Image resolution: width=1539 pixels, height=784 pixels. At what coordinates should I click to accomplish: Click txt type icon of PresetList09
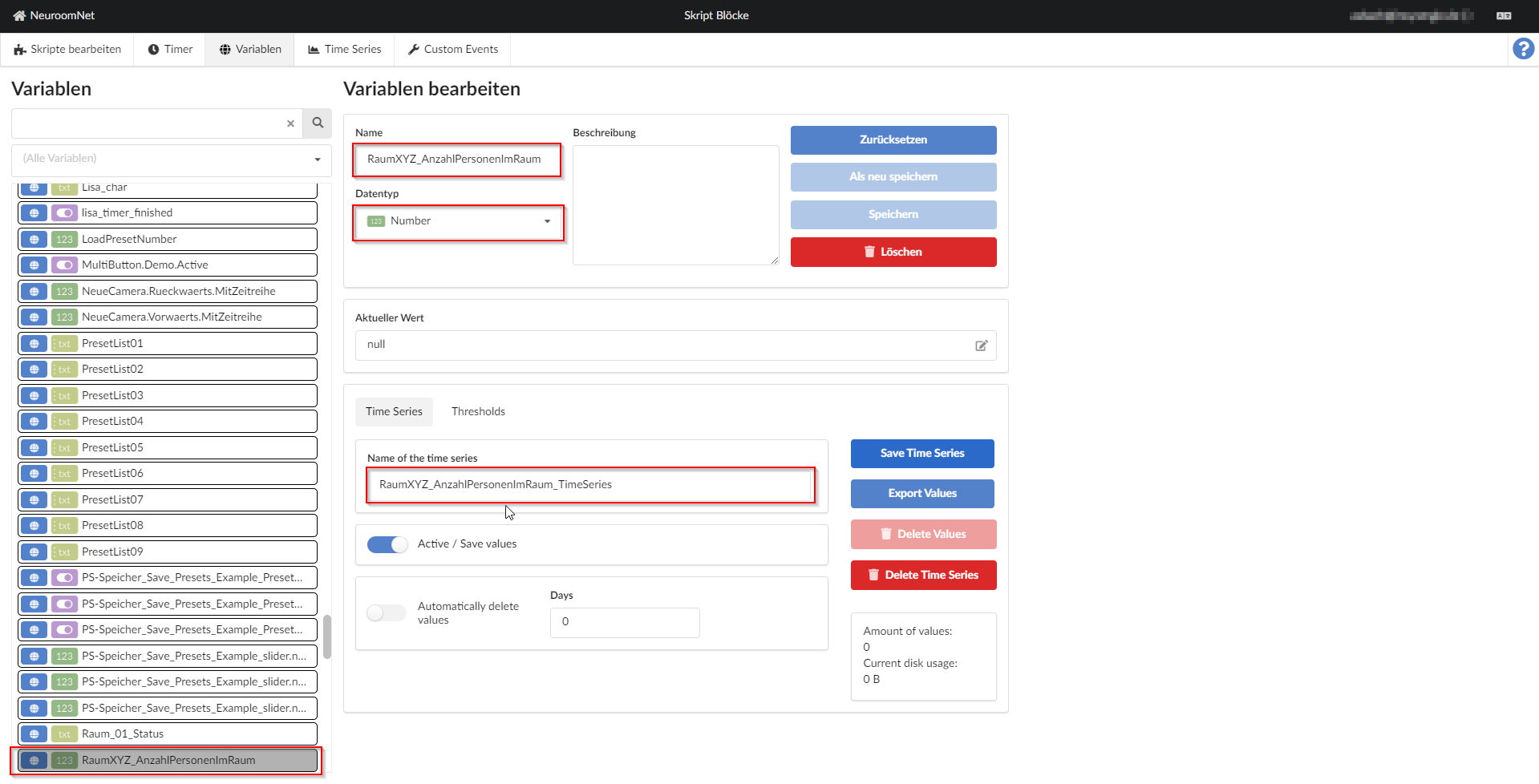coord(64,552)
